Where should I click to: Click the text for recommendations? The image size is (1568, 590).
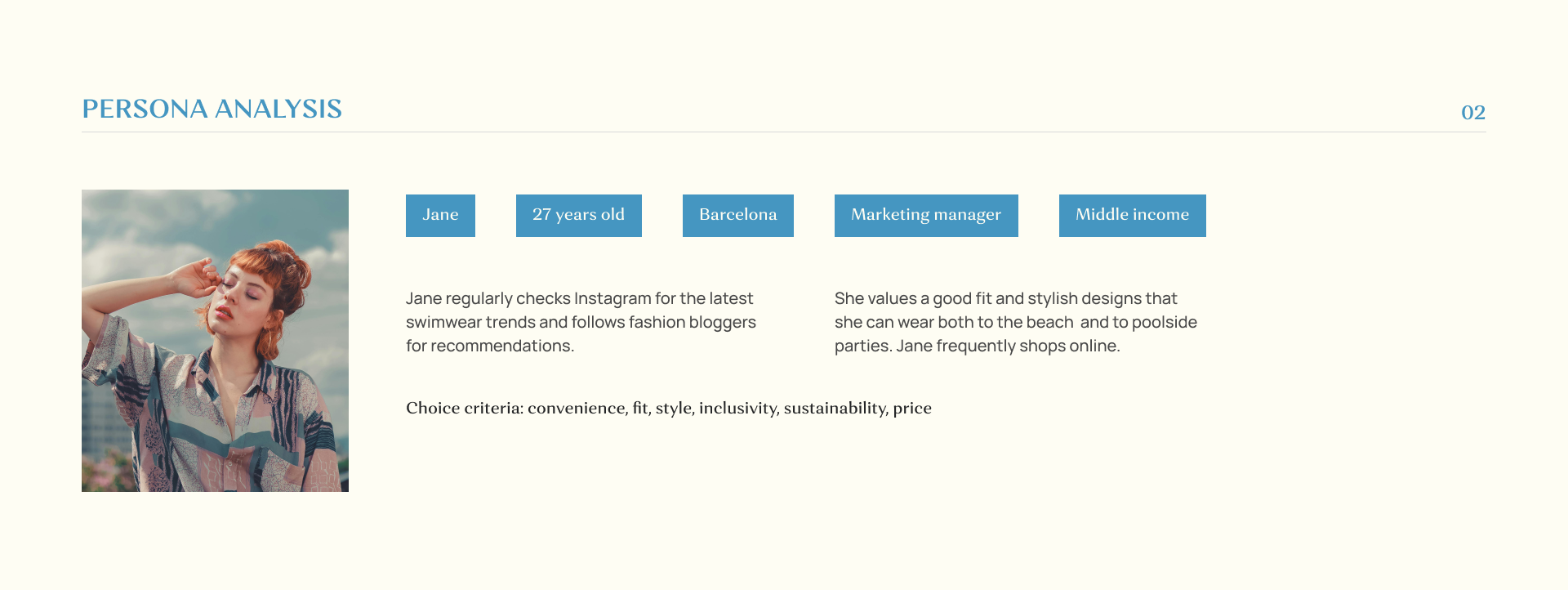(x=490, y=346)
